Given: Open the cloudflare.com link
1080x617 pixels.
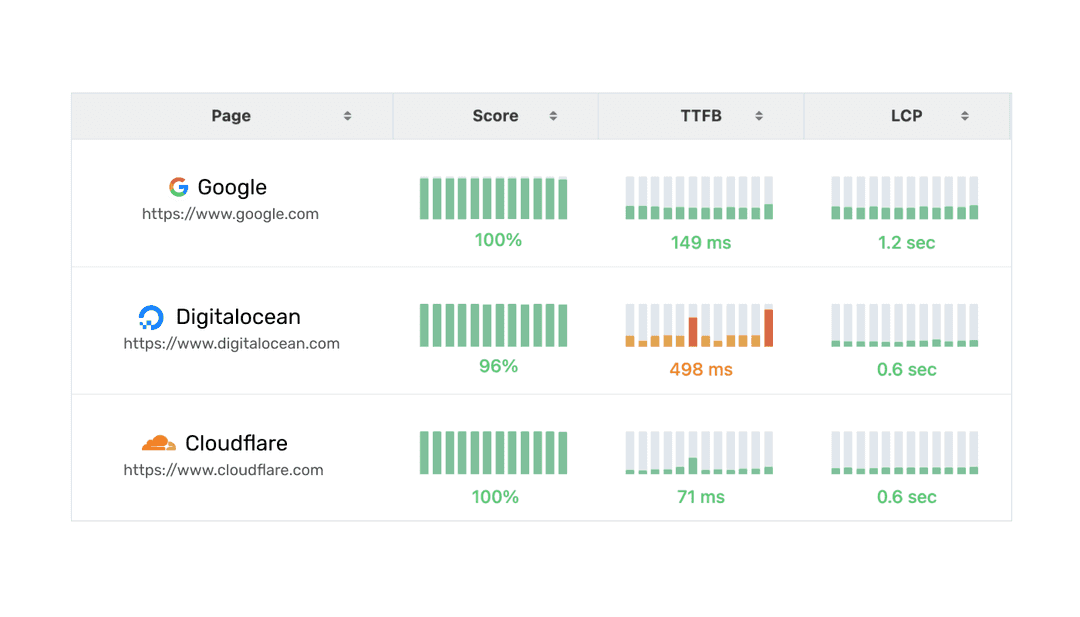Looking at the screenshot, I should pos(223,469).
